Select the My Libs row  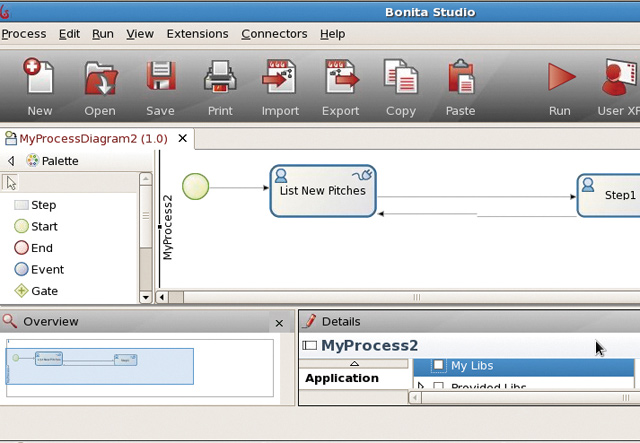524,366
